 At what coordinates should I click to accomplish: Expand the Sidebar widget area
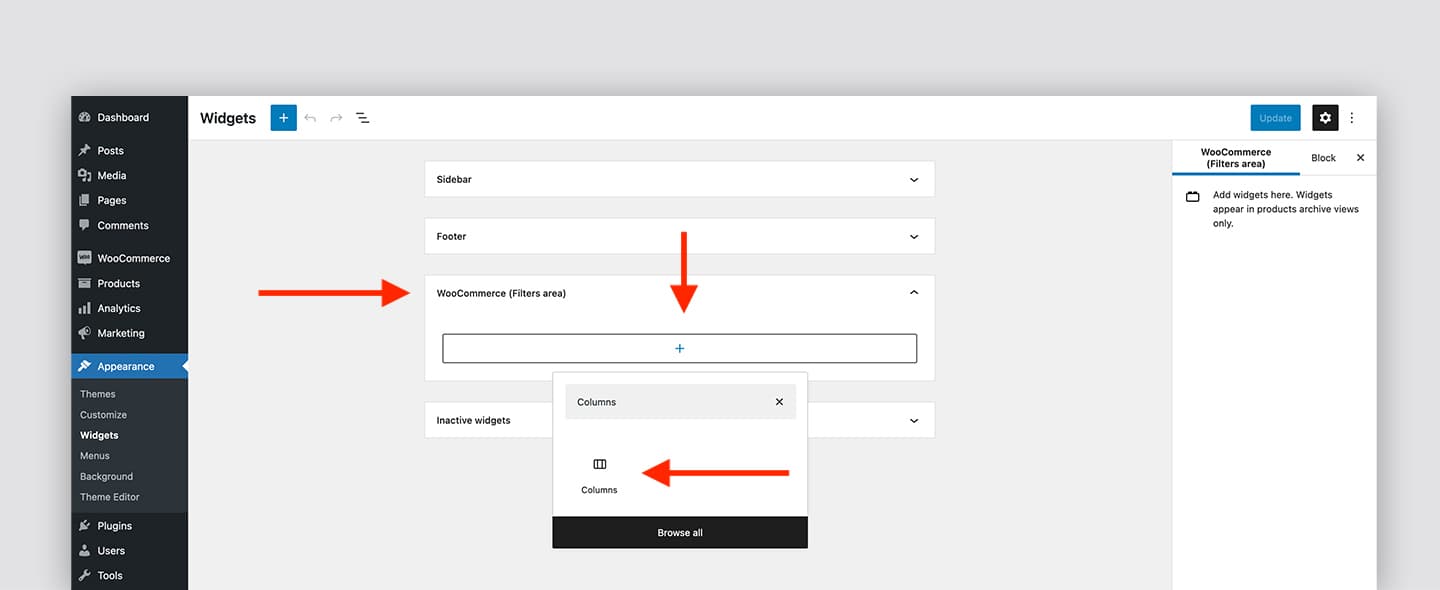[914, 180]
